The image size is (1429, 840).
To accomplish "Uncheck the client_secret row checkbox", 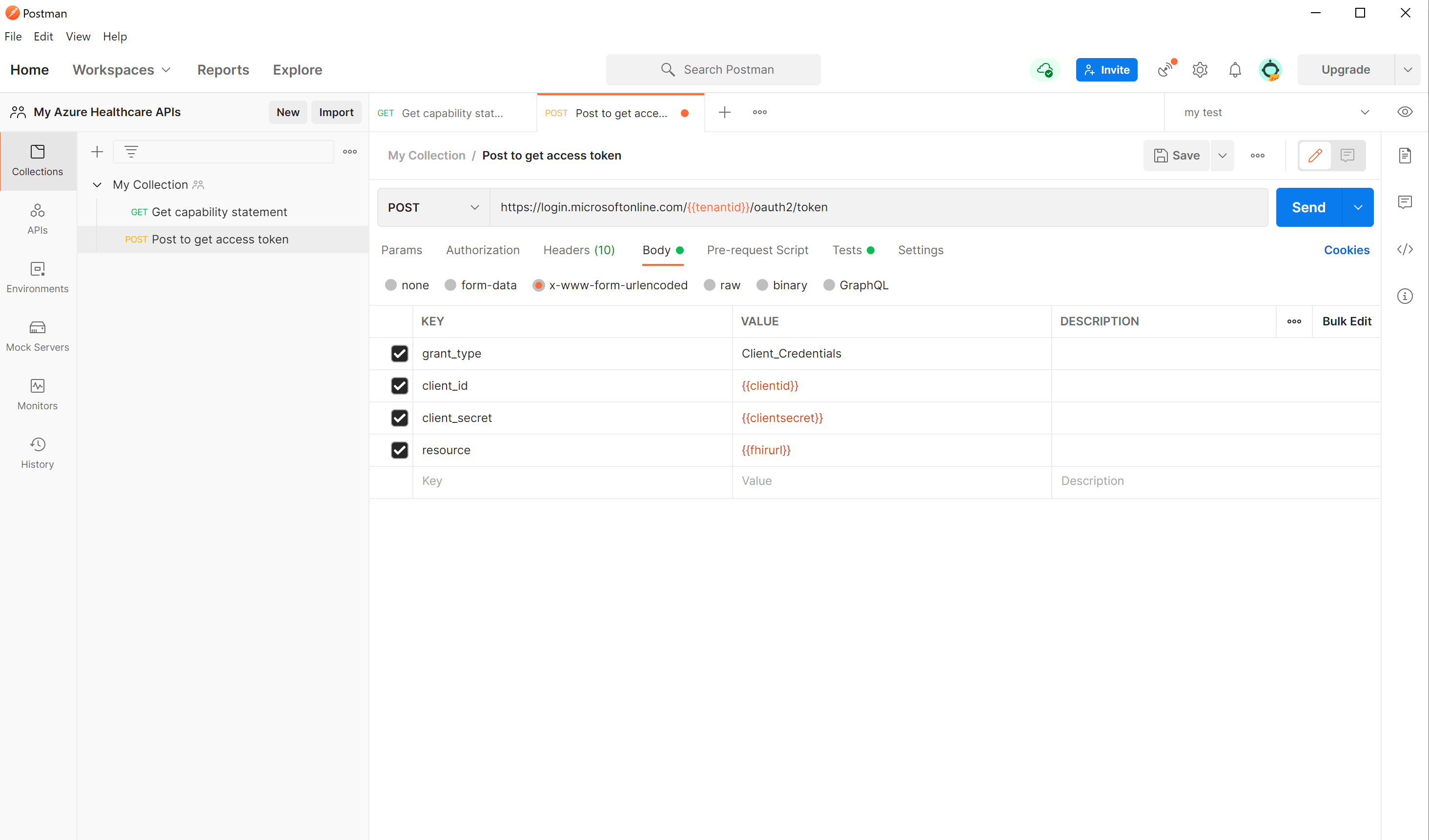I will (399, 419).
